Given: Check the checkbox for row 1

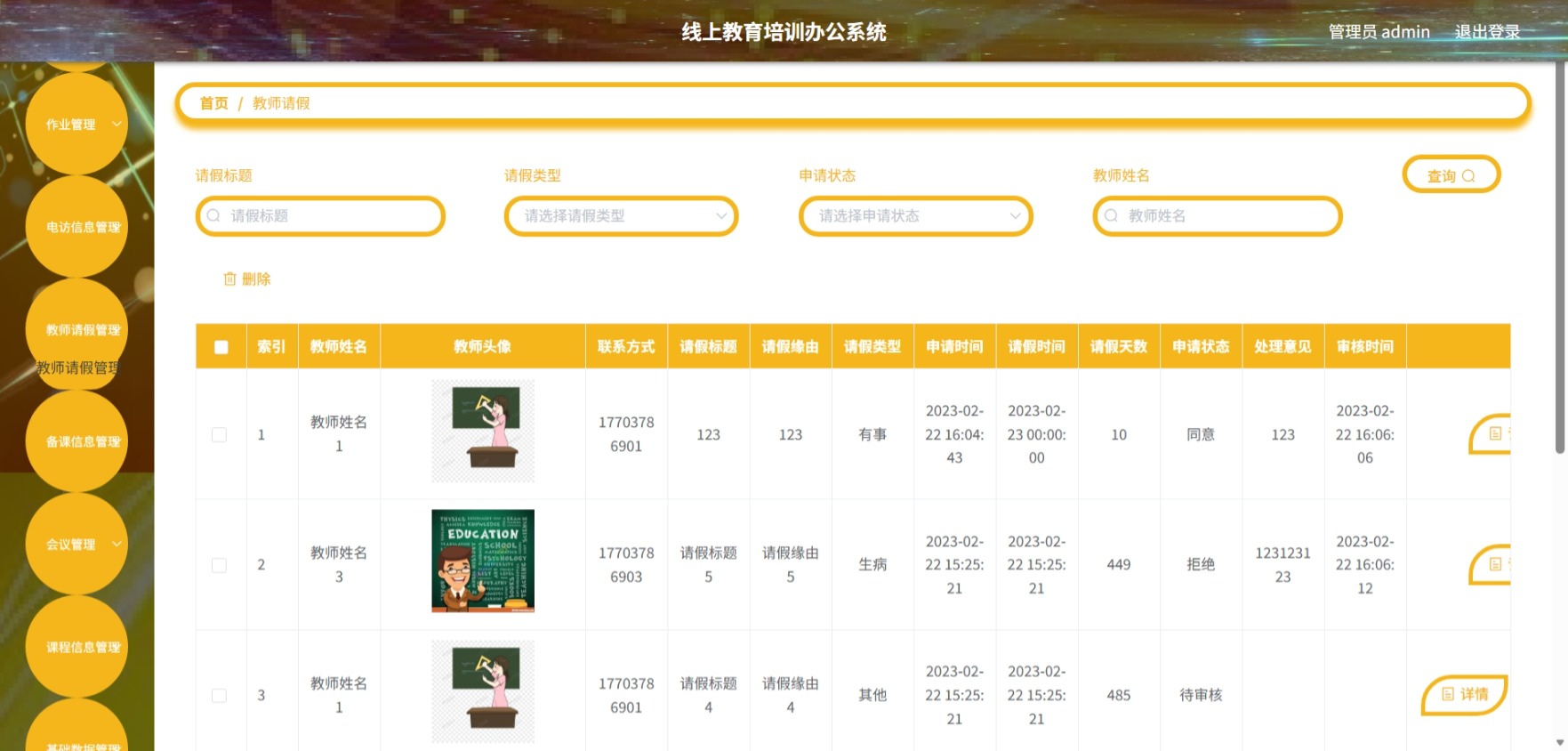Looking at the screenshot, I should point(219,435).
